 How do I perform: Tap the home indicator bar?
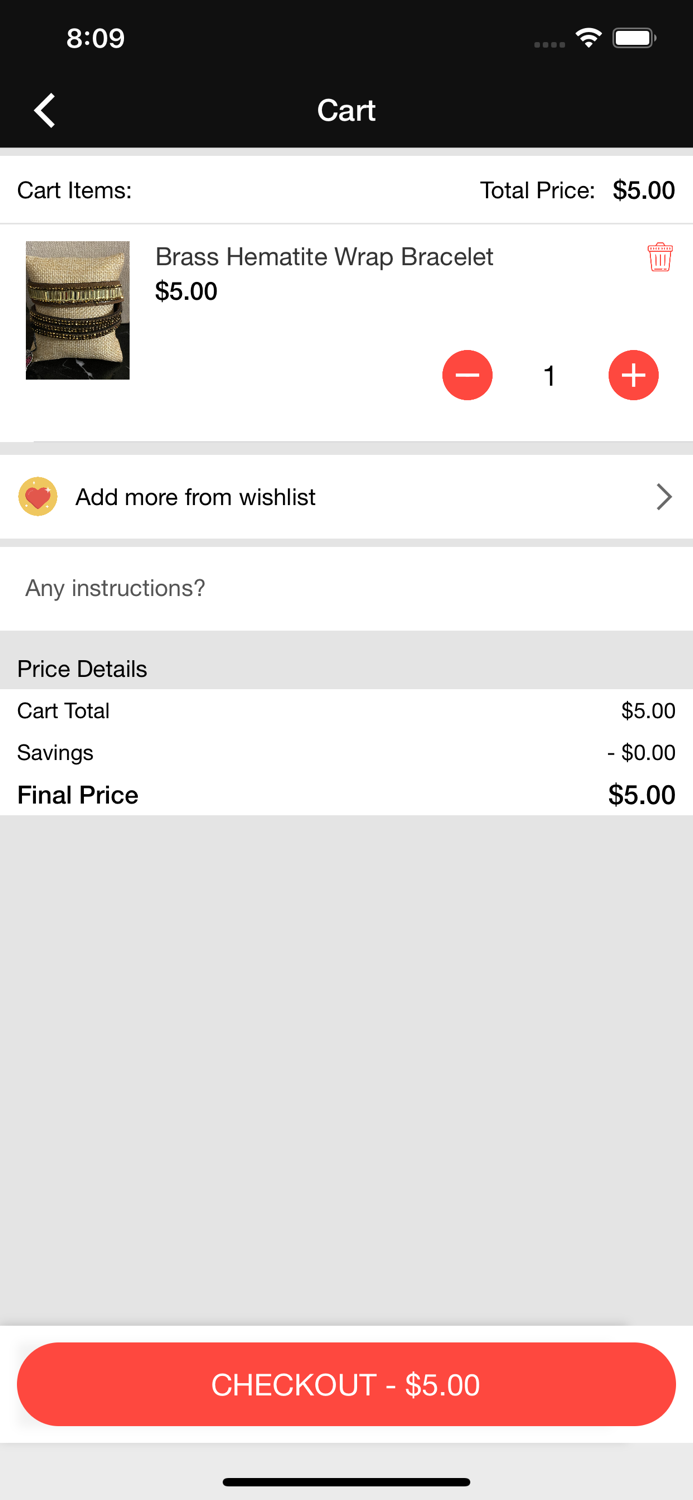point(346,1482)
